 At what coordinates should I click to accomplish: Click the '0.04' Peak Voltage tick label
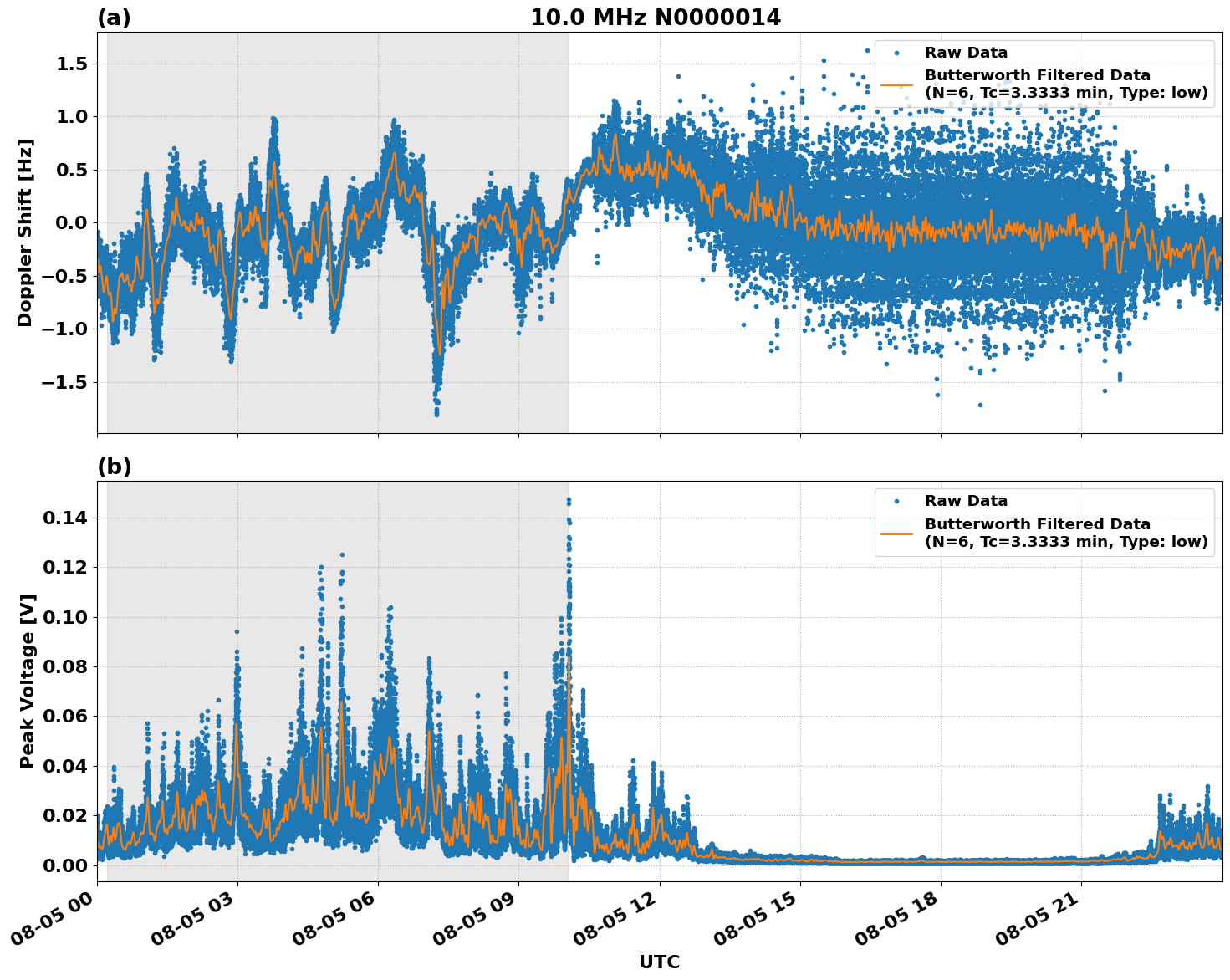65,766
